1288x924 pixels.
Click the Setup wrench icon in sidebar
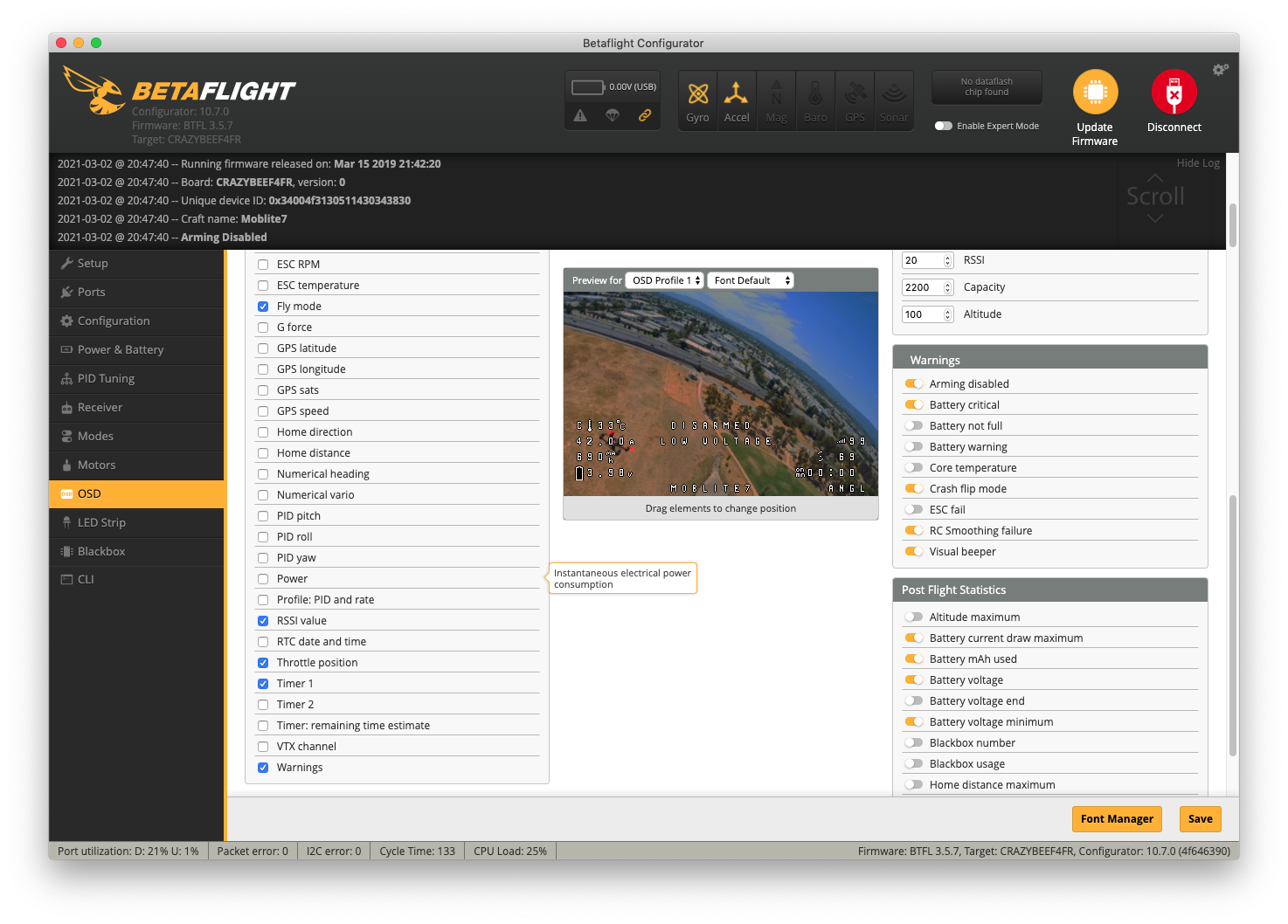(66, 263)
